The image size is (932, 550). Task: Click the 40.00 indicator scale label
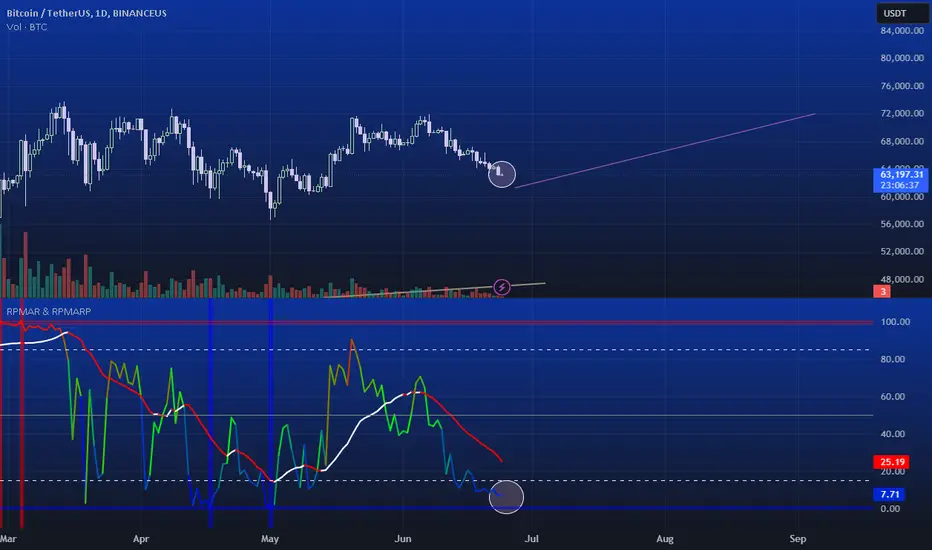[892, 434]
